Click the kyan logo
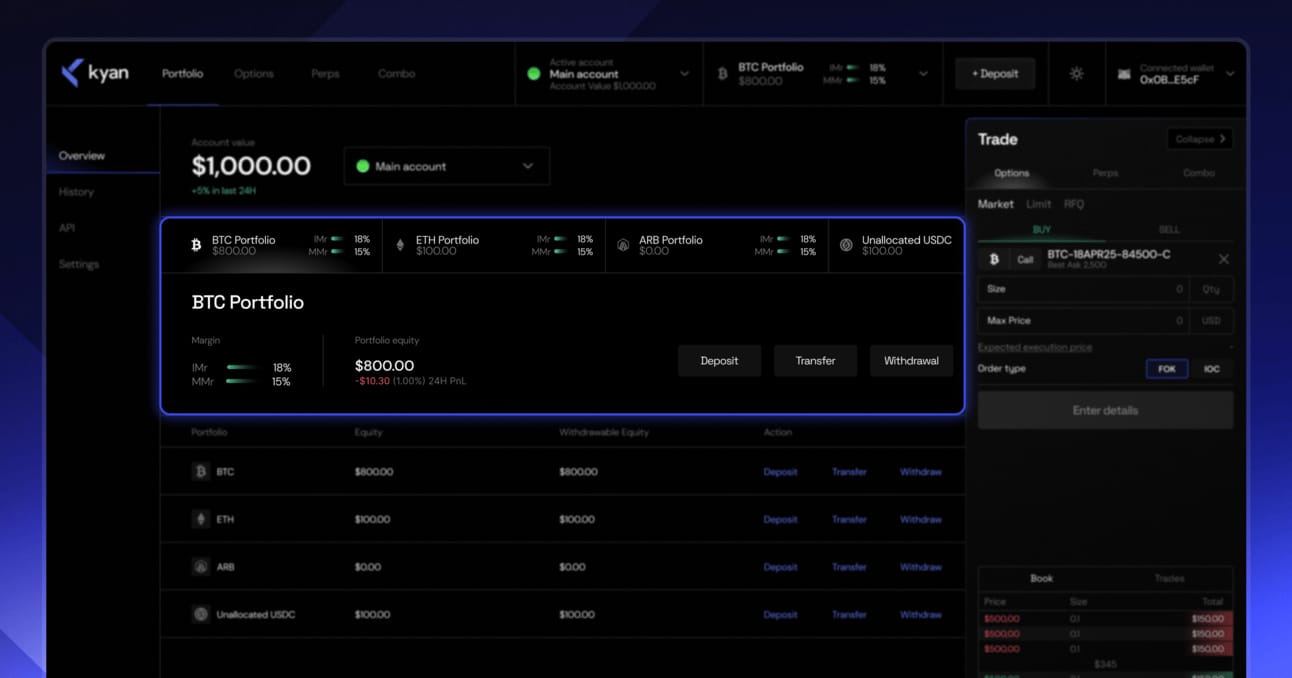This screenshot has width=1292, height=678. point(95,73)
